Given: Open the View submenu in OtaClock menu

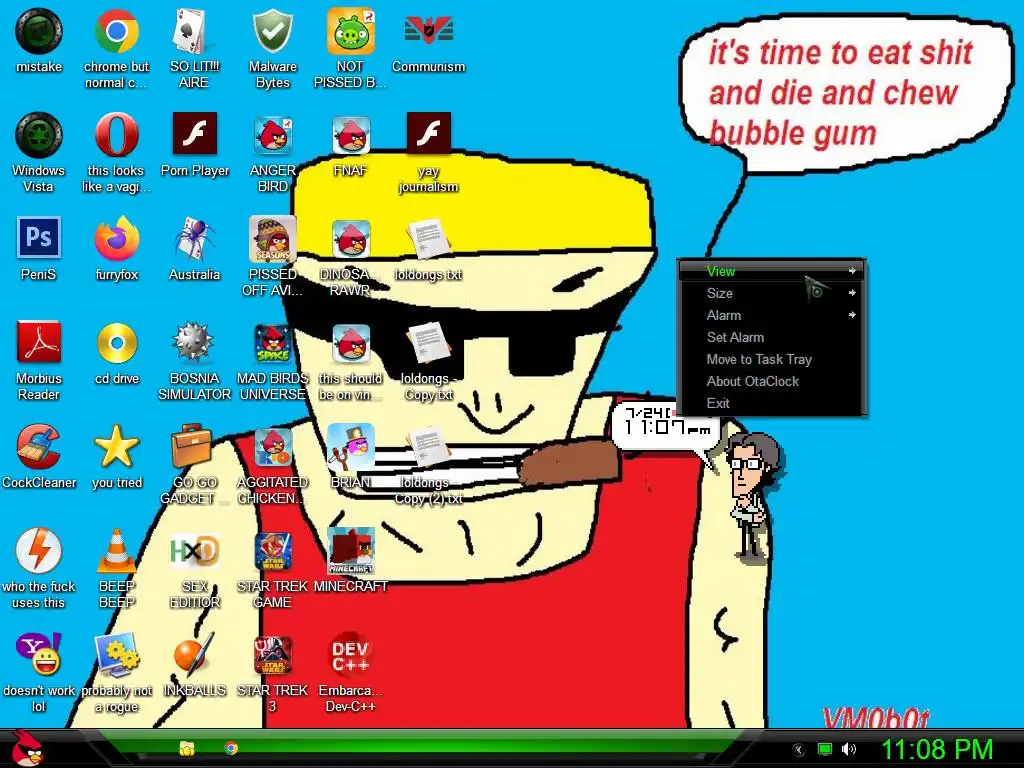Looking at the screenshot, I should pyautogui.click(x=772, y=271).
